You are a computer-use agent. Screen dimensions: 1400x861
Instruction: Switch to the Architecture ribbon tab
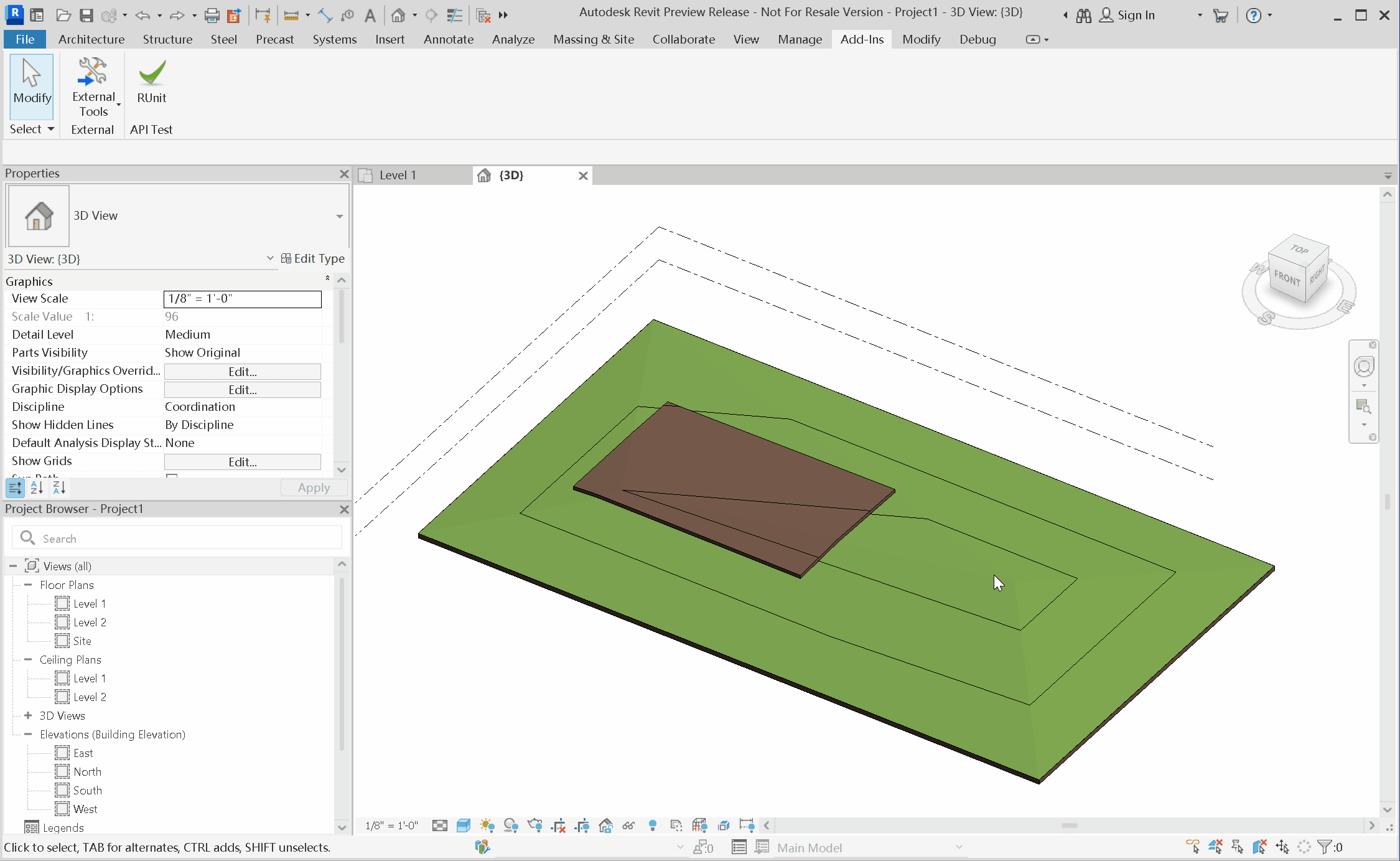[91, 39]
